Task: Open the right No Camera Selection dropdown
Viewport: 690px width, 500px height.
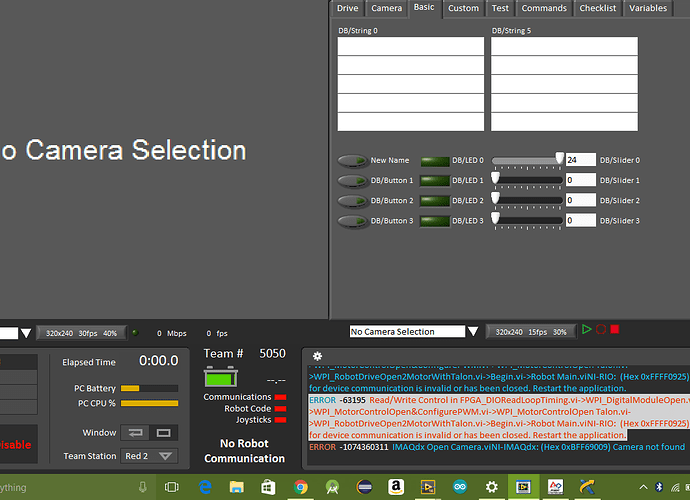Action: point(407,331)
